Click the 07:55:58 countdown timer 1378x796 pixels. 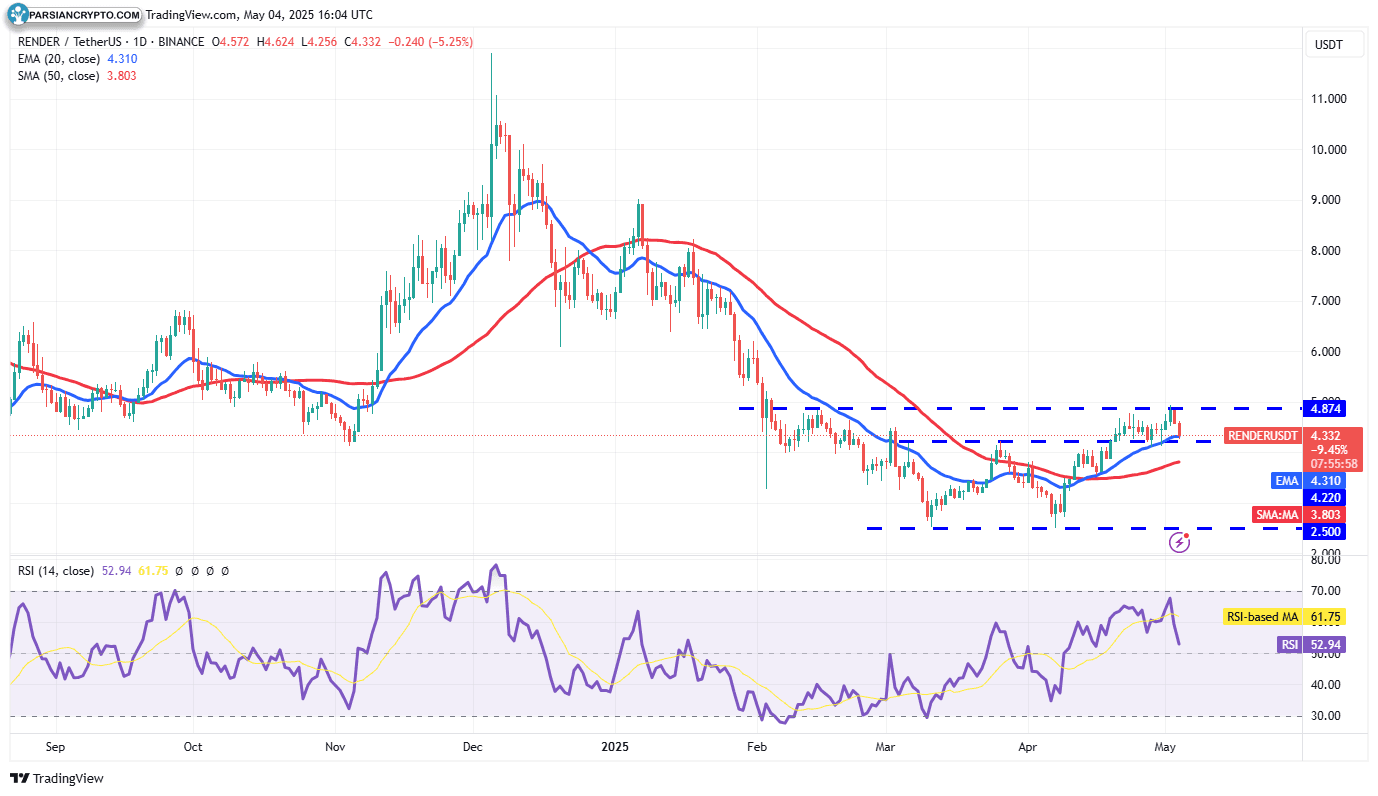point(1334,461)
